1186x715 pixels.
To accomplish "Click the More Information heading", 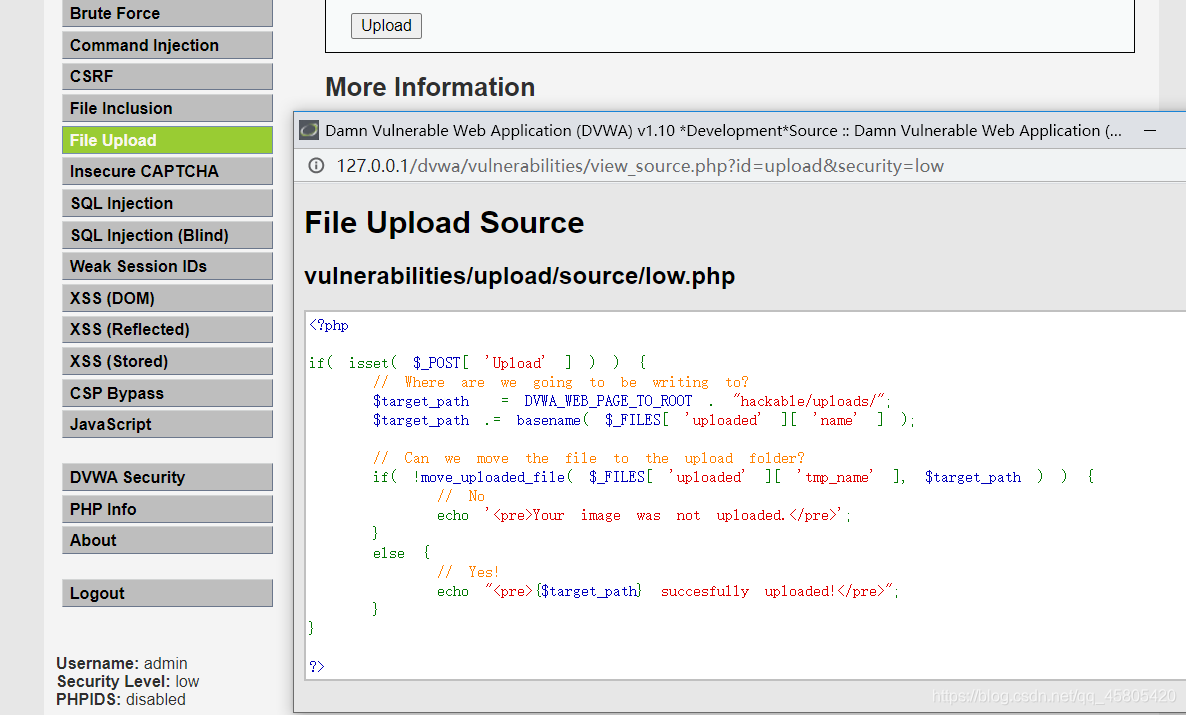I will coord(430,87).
